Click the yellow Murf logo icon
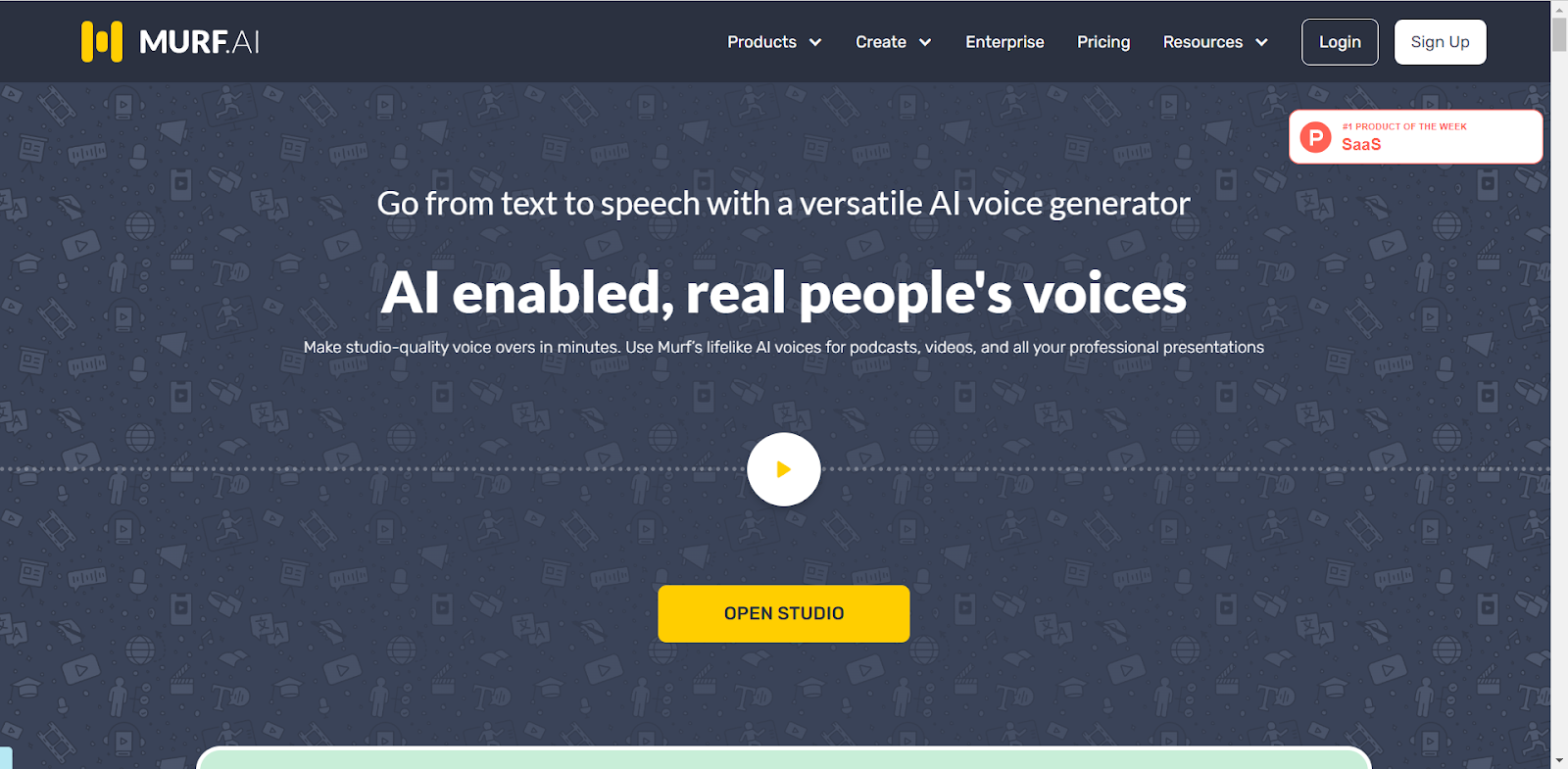Viewport: 1568px width, 769px height. [102, 42]
